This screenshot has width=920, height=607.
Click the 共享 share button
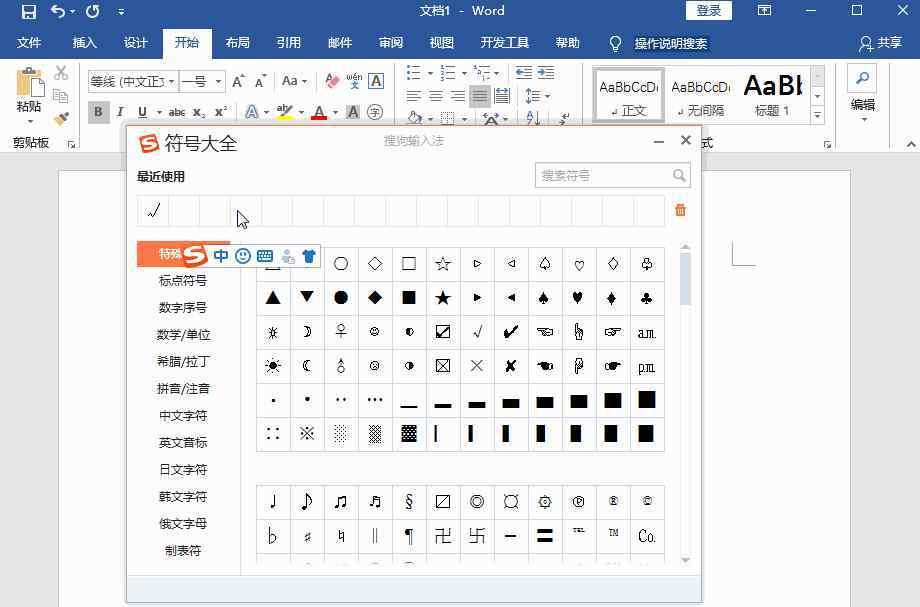(880, 43)
